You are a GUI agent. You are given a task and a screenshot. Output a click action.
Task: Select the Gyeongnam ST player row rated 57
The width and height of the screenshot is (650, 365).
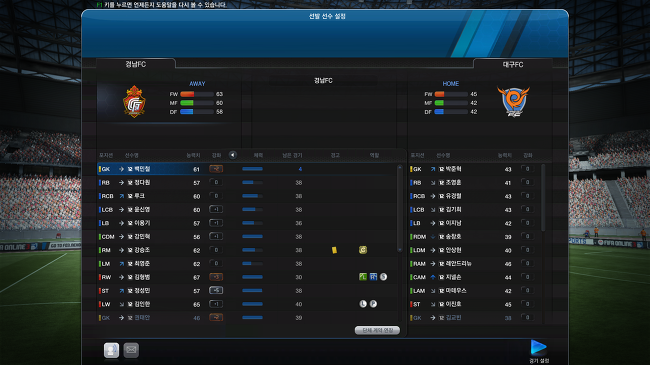[x=247, y=291]
